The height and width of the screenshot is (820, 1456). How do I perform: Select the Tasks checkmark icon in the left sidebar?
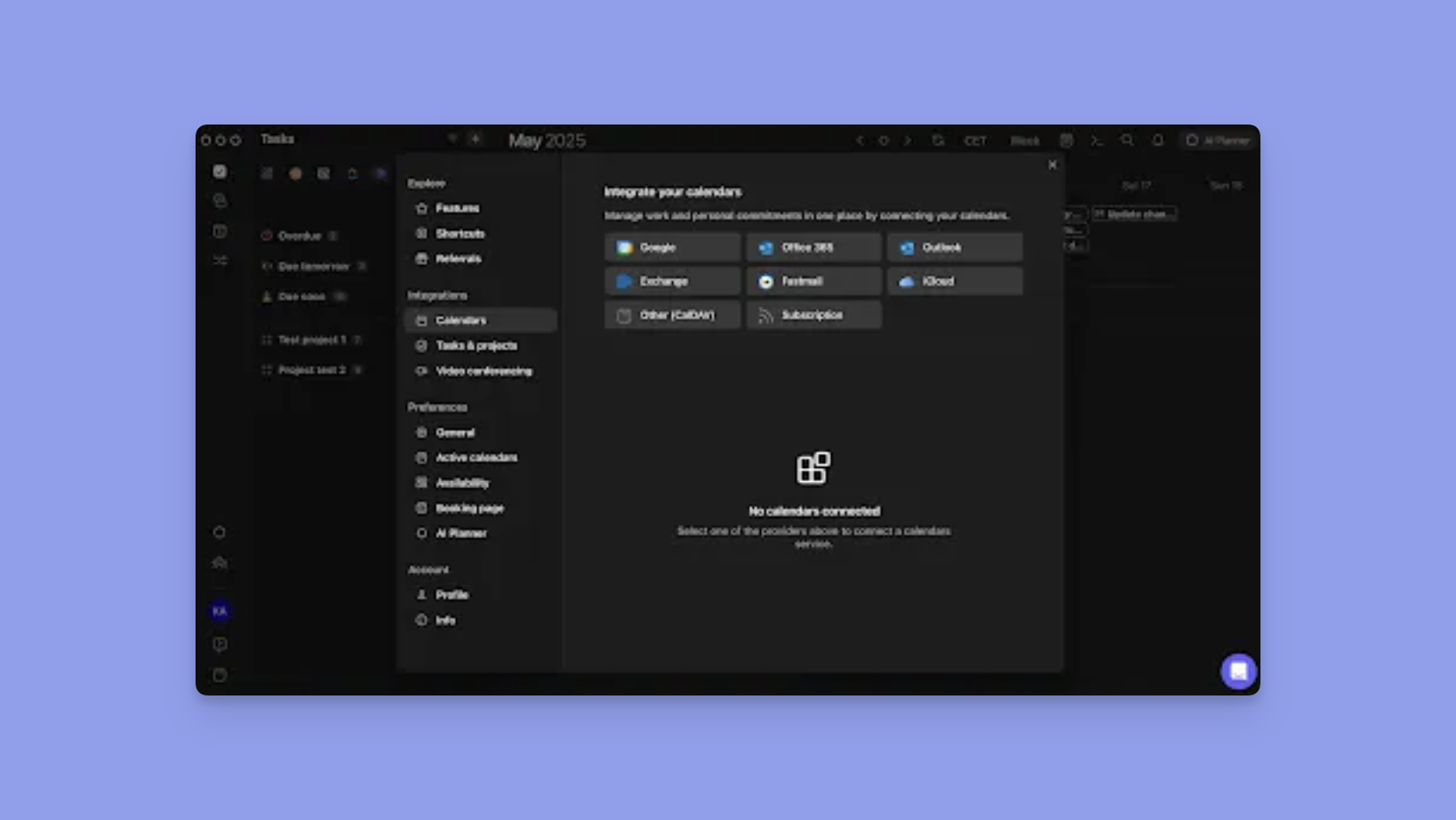(220, 172)
